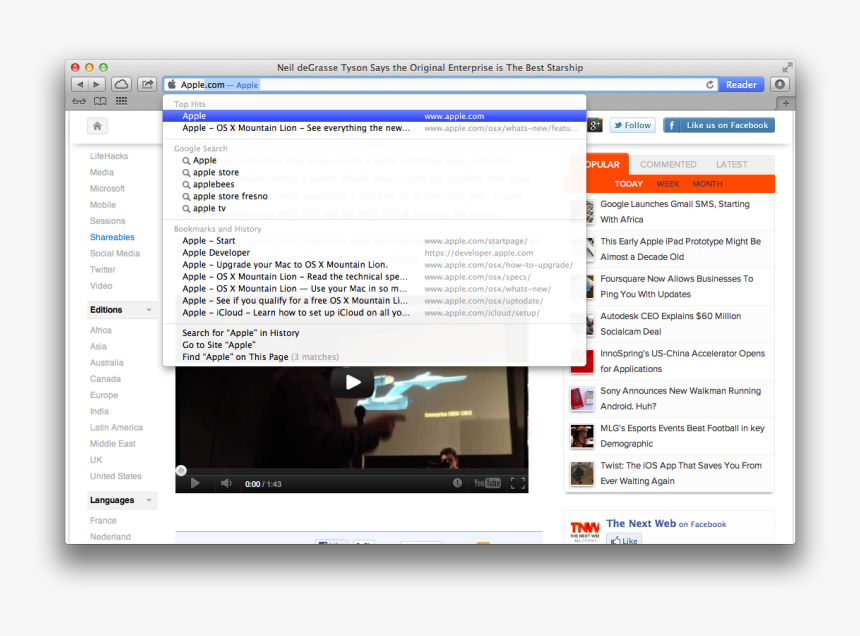Click the Google Plus icon
This screenshot has height=636, width=860.
pos(595,126)
